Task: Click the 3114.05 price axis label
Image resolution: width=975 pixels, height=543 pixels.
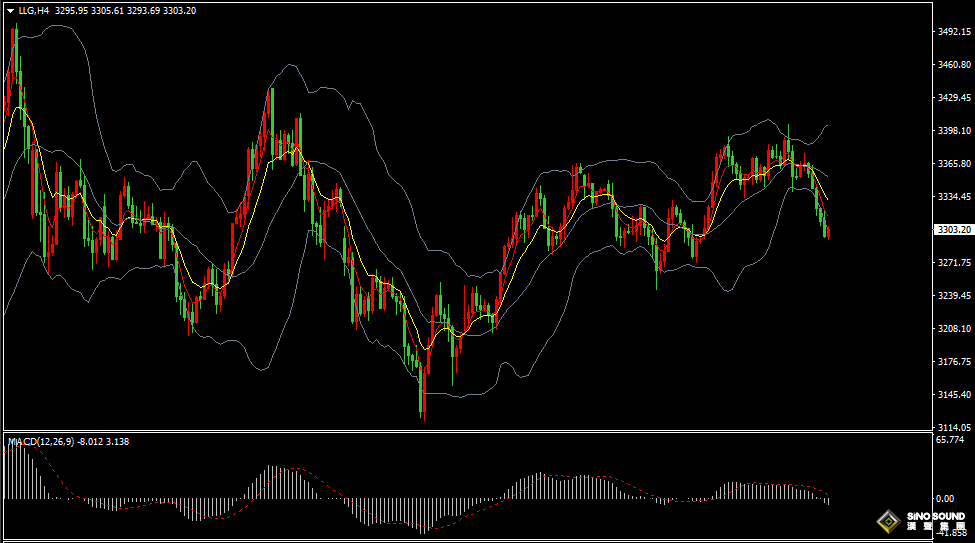Action: [954, 427]
